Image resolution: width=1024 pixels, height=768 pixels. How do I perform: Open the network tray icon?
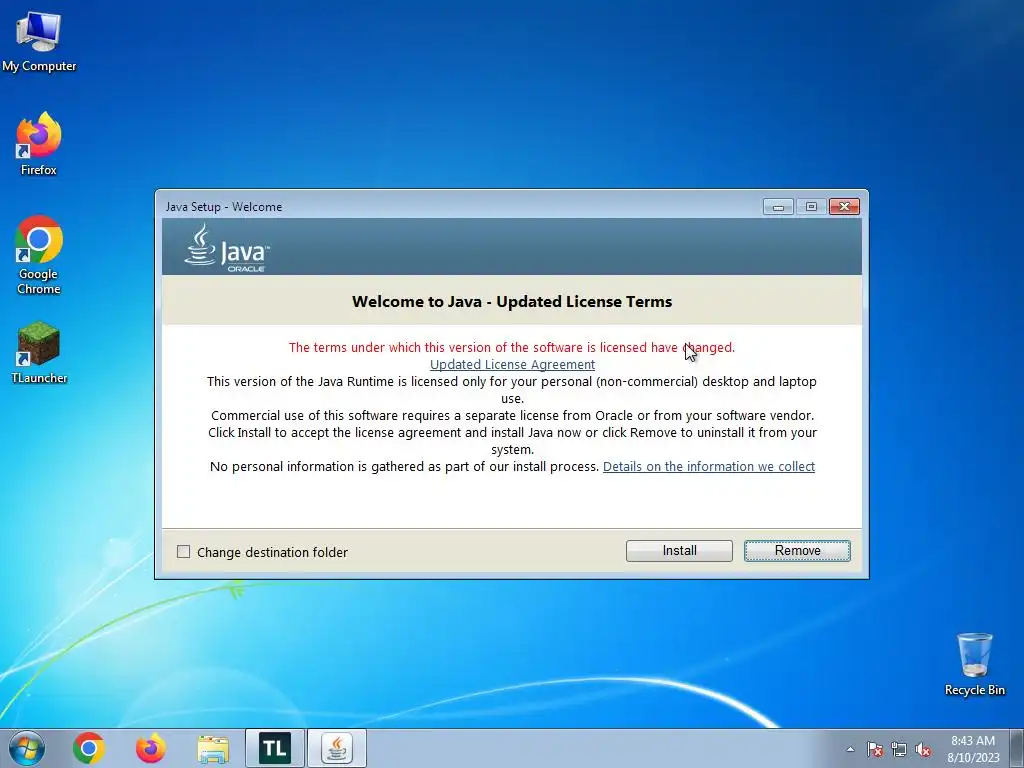[x=899, y=749]
